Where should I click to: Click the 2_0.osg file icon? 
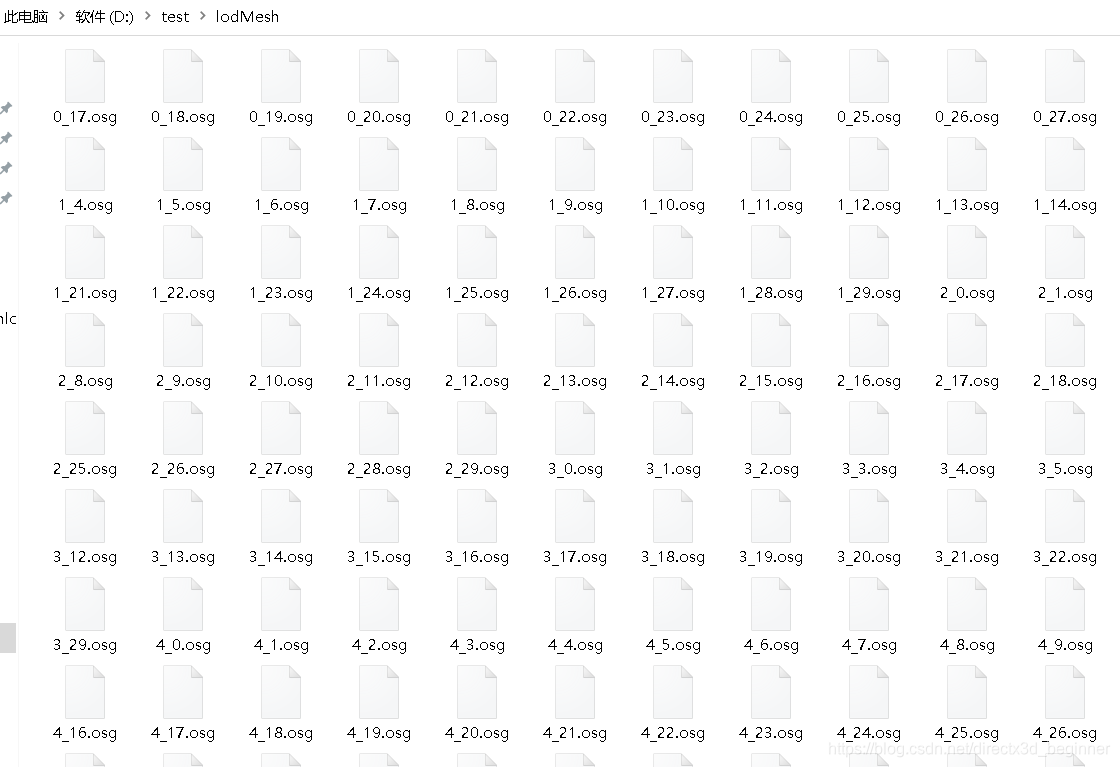click(967, 252)
